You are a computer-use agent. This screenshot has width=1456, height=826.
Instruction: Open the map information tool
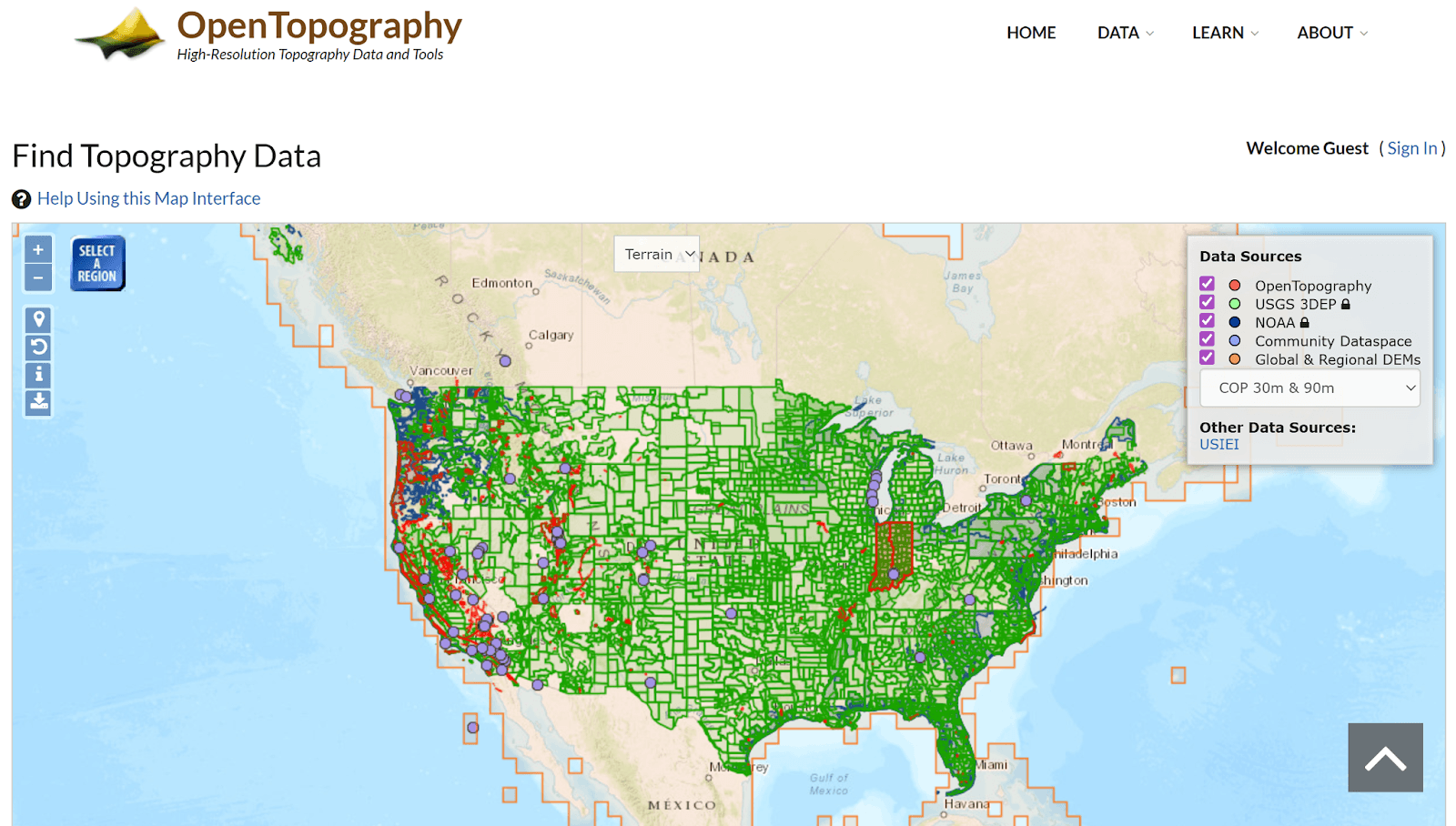tap(38, 374)
